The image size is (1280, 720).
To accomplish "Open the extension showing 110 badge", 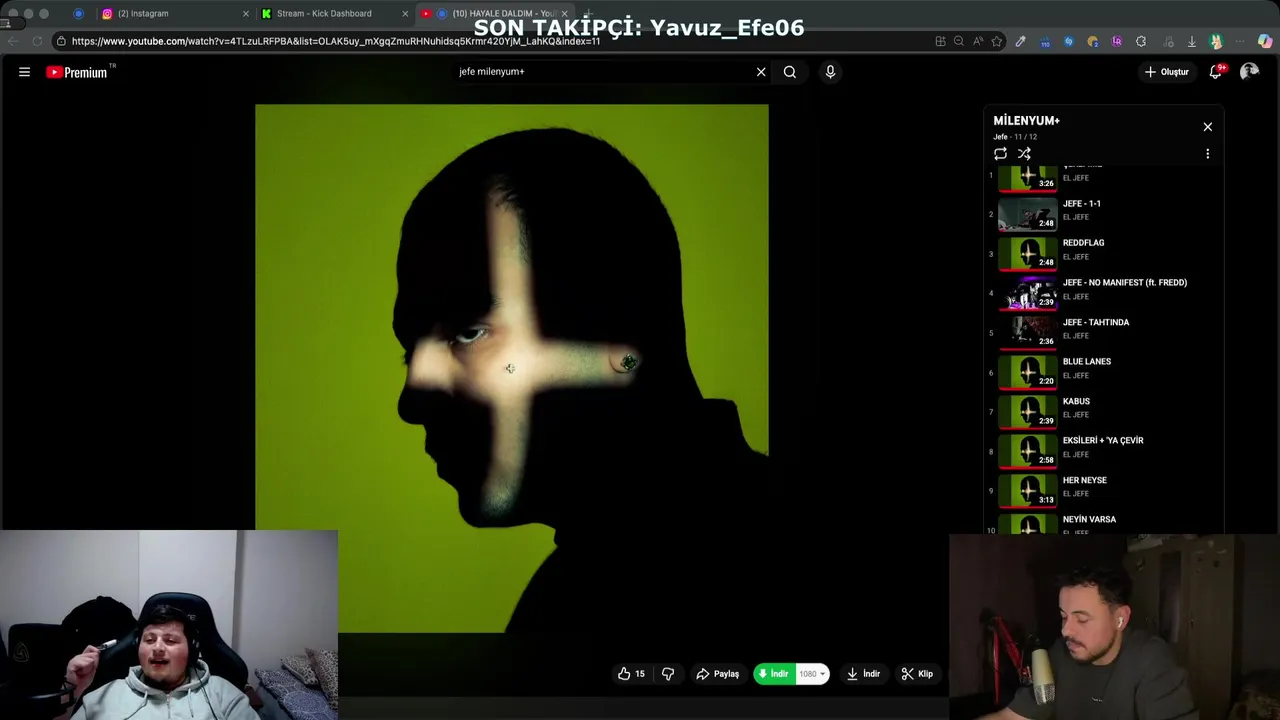I will [x=1045, y=42].
